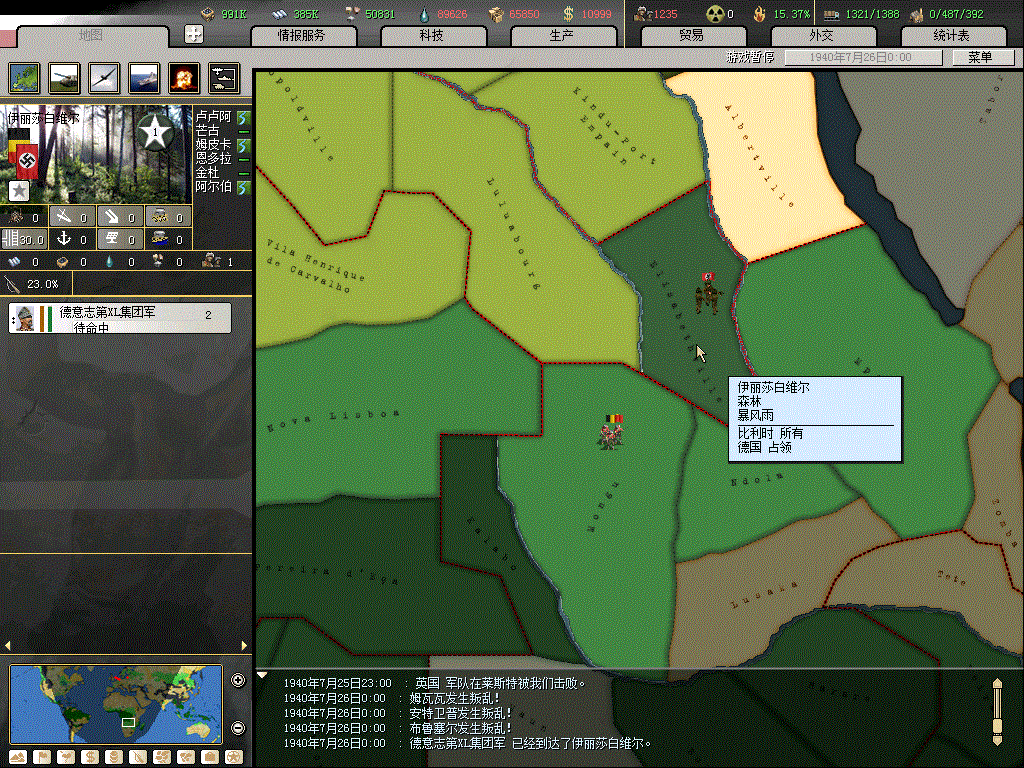The image size is (1024, 768).
Task: Switch to weather map mode icon
Action: [66, 758]
